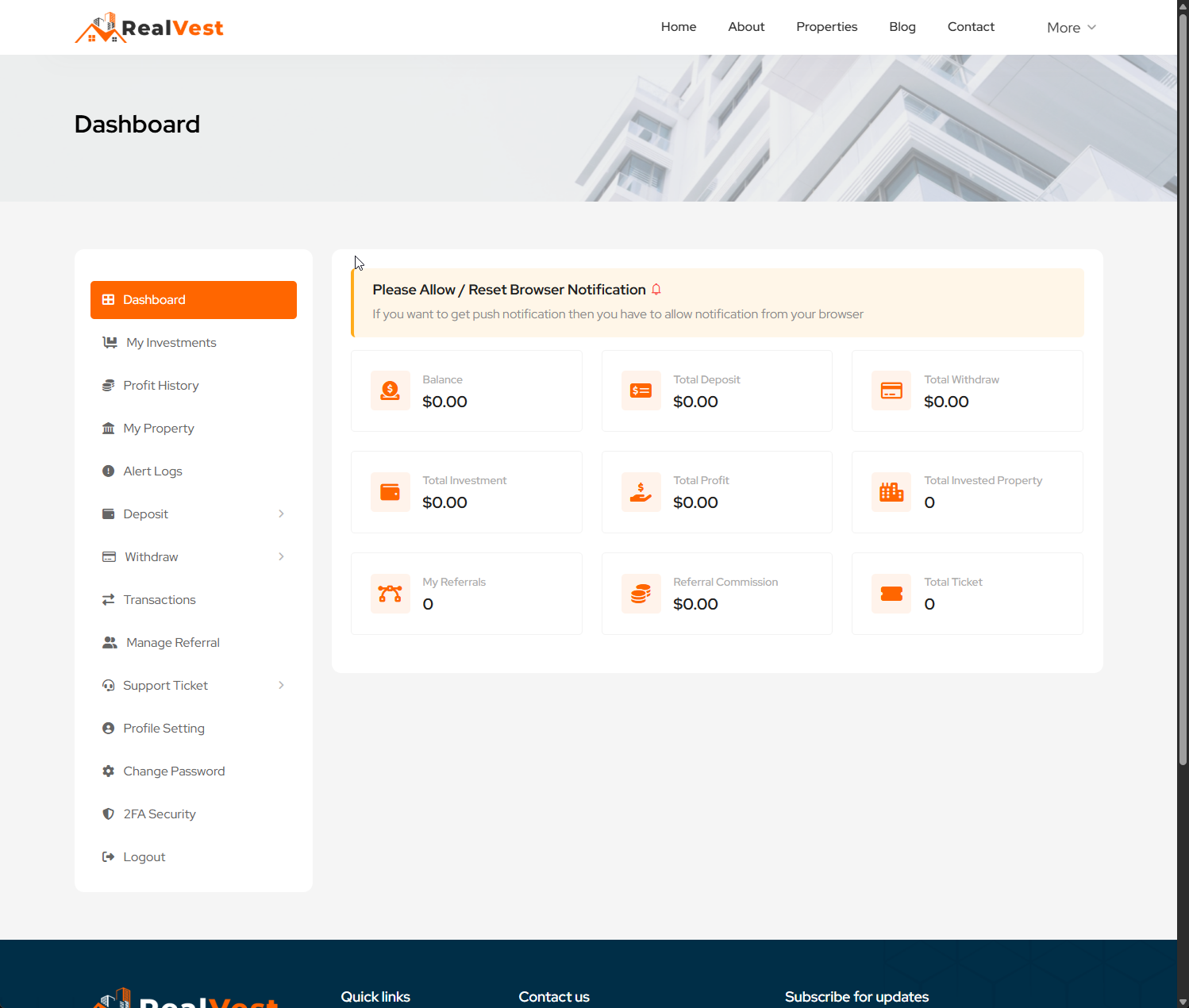Viewport: 1189px width, 1008px height.
Task: Click the Referral Commission coins icon
Action: [641, 594]
